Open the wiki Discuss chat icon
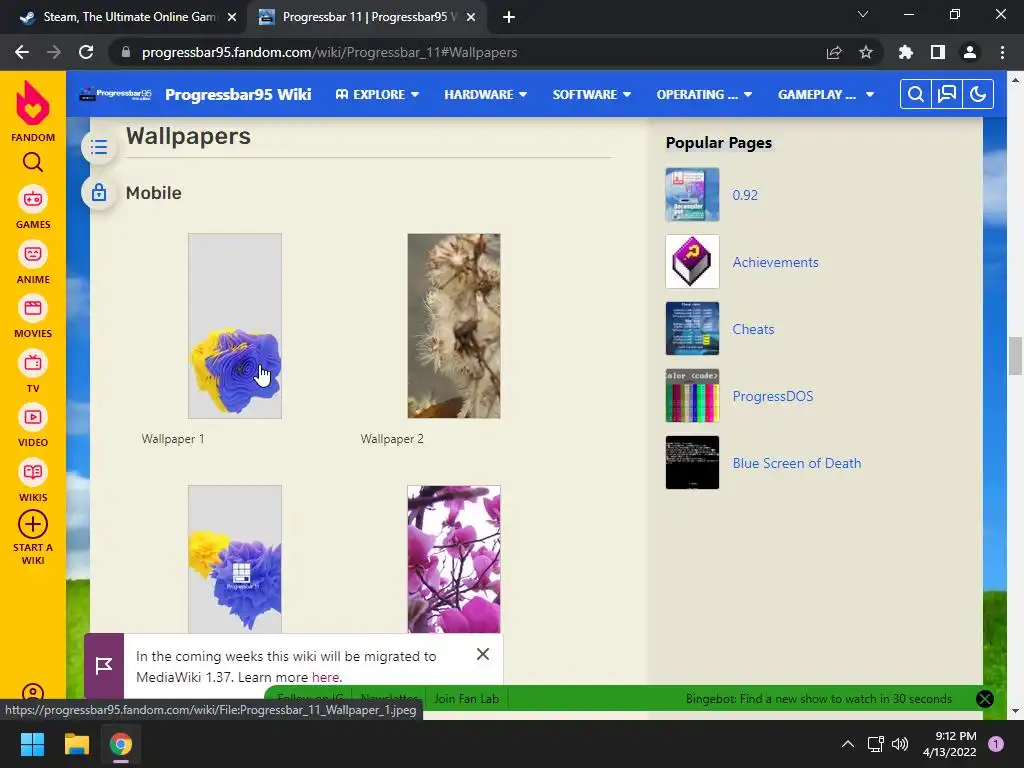The width and height of the screenshot is (1024, 768). point(947,95)
